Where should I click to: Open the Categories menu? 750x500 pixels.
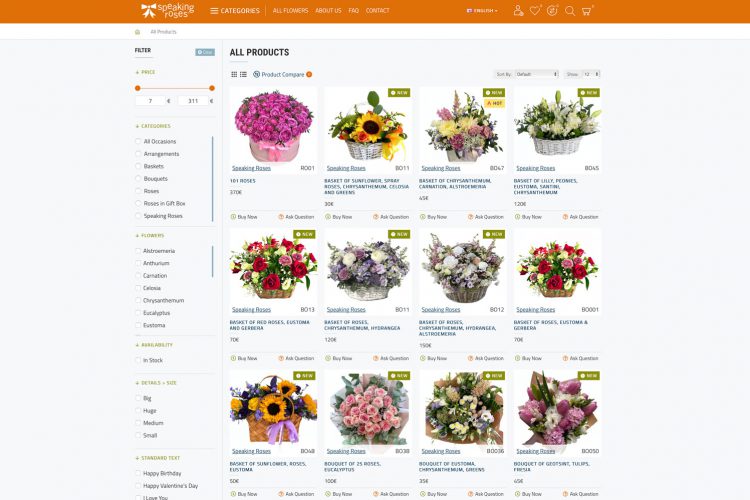click(x=235, y=11)
